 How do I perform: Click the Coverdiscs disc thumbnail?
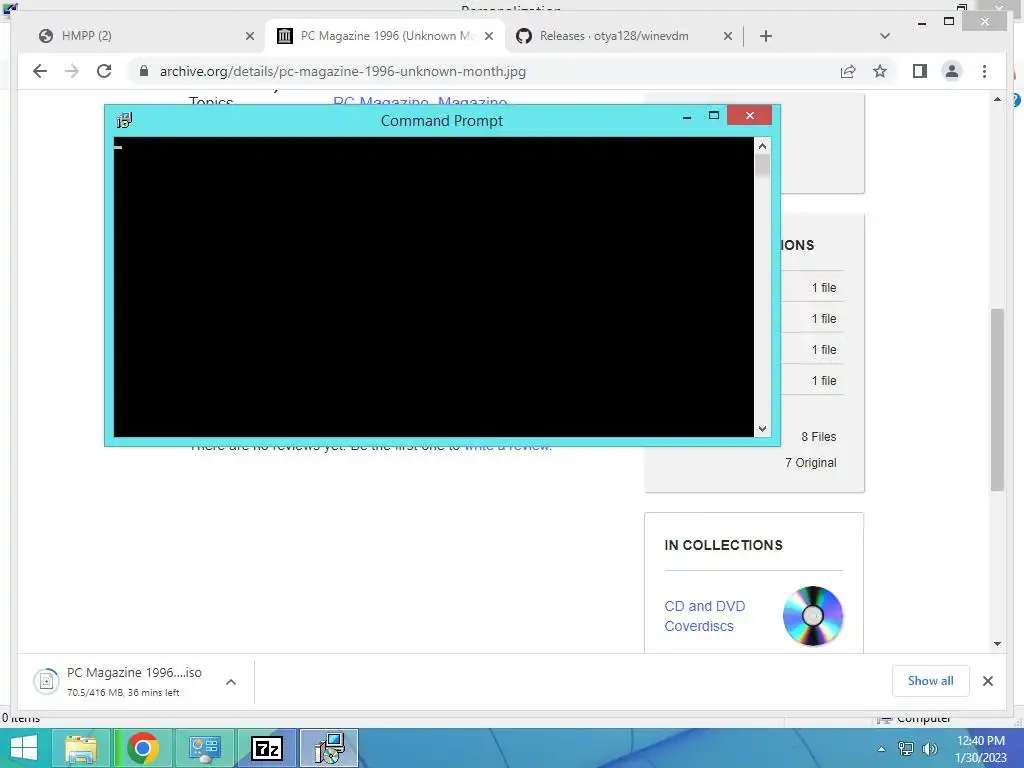click(812, 616)
